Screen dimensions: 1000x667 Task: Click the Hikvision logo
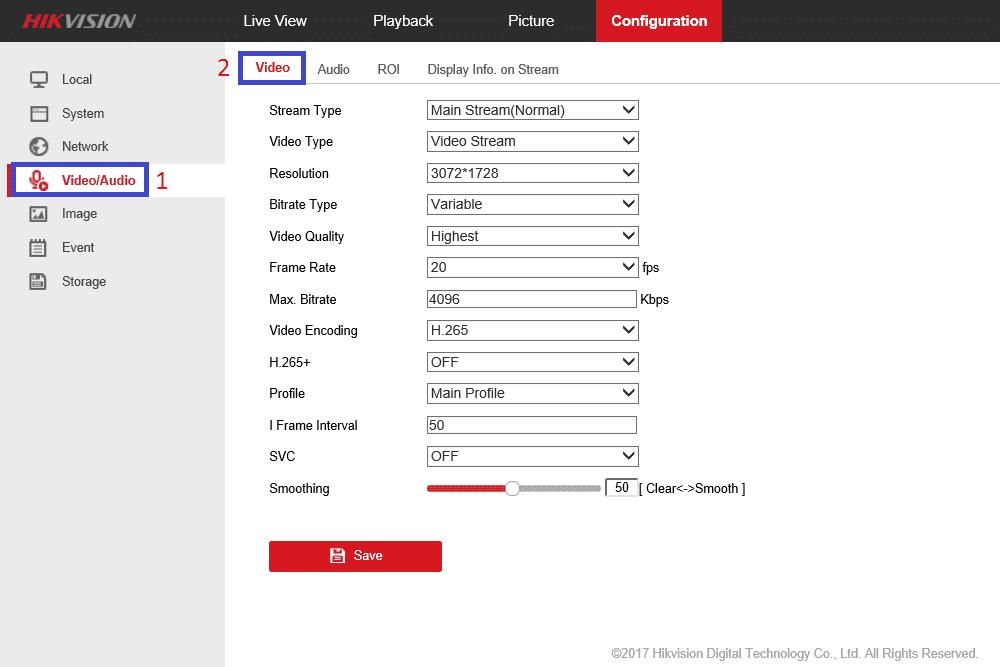(79, 21)
